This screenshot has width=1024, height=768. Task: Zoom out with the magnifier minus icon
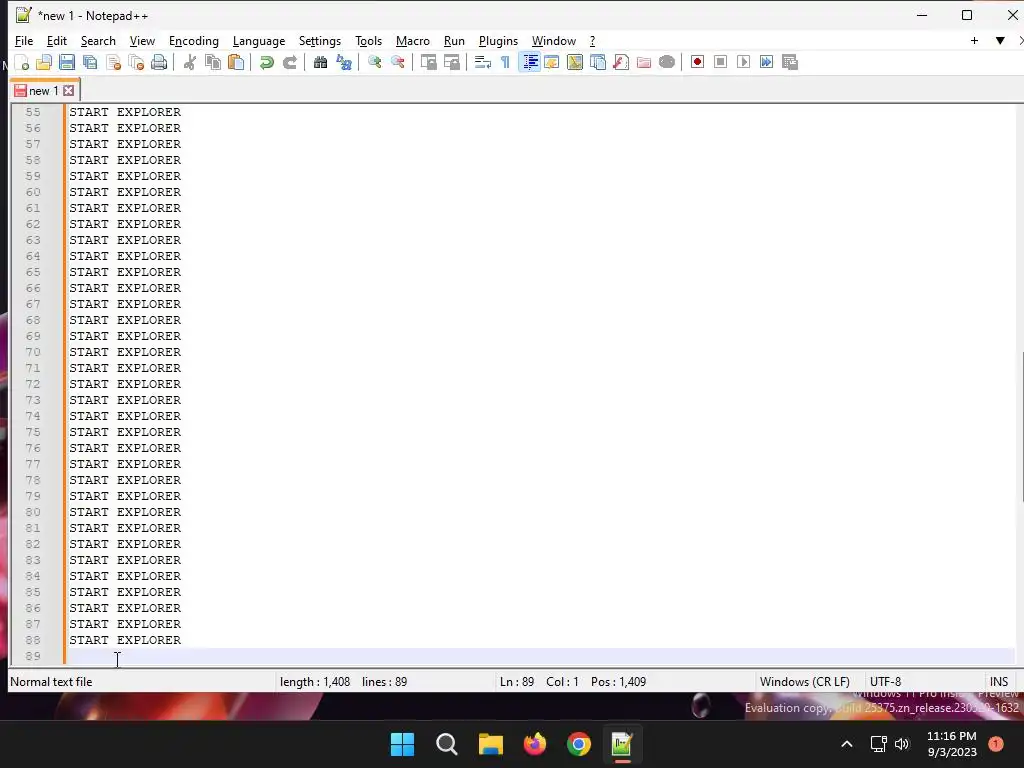pos(398,62)
